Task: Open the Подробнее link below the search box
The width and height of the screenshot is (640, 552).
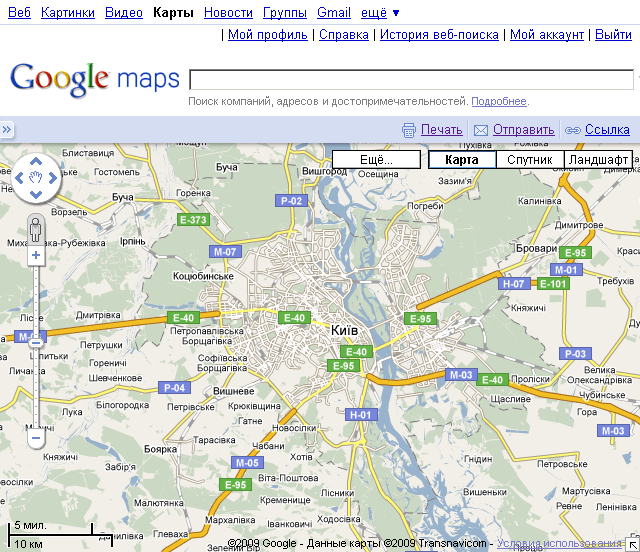Action: (x=499, y=102)
